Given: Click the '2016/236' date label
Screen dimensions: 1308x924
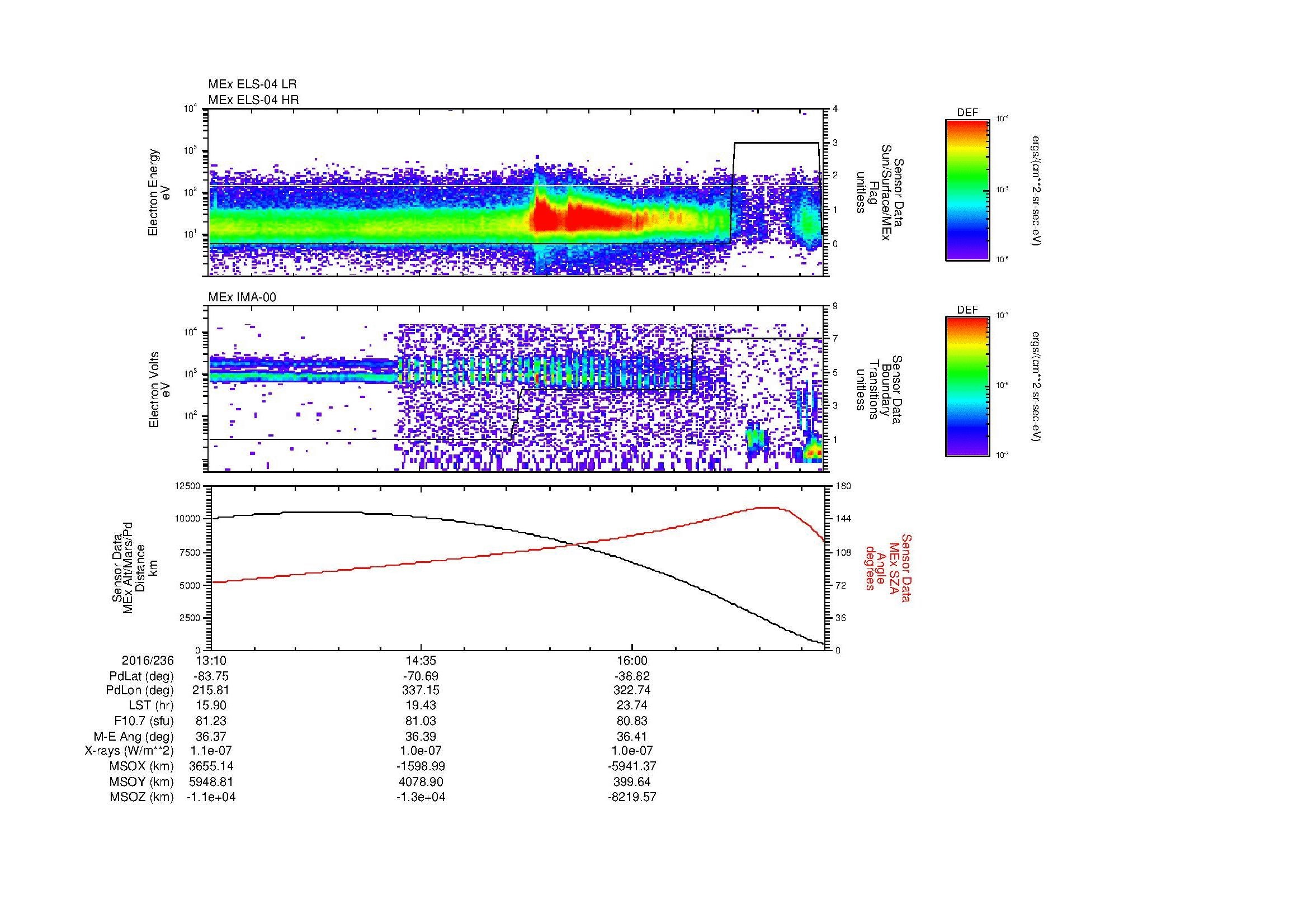Looking at the screenshot, I should (x=148, y=660).
